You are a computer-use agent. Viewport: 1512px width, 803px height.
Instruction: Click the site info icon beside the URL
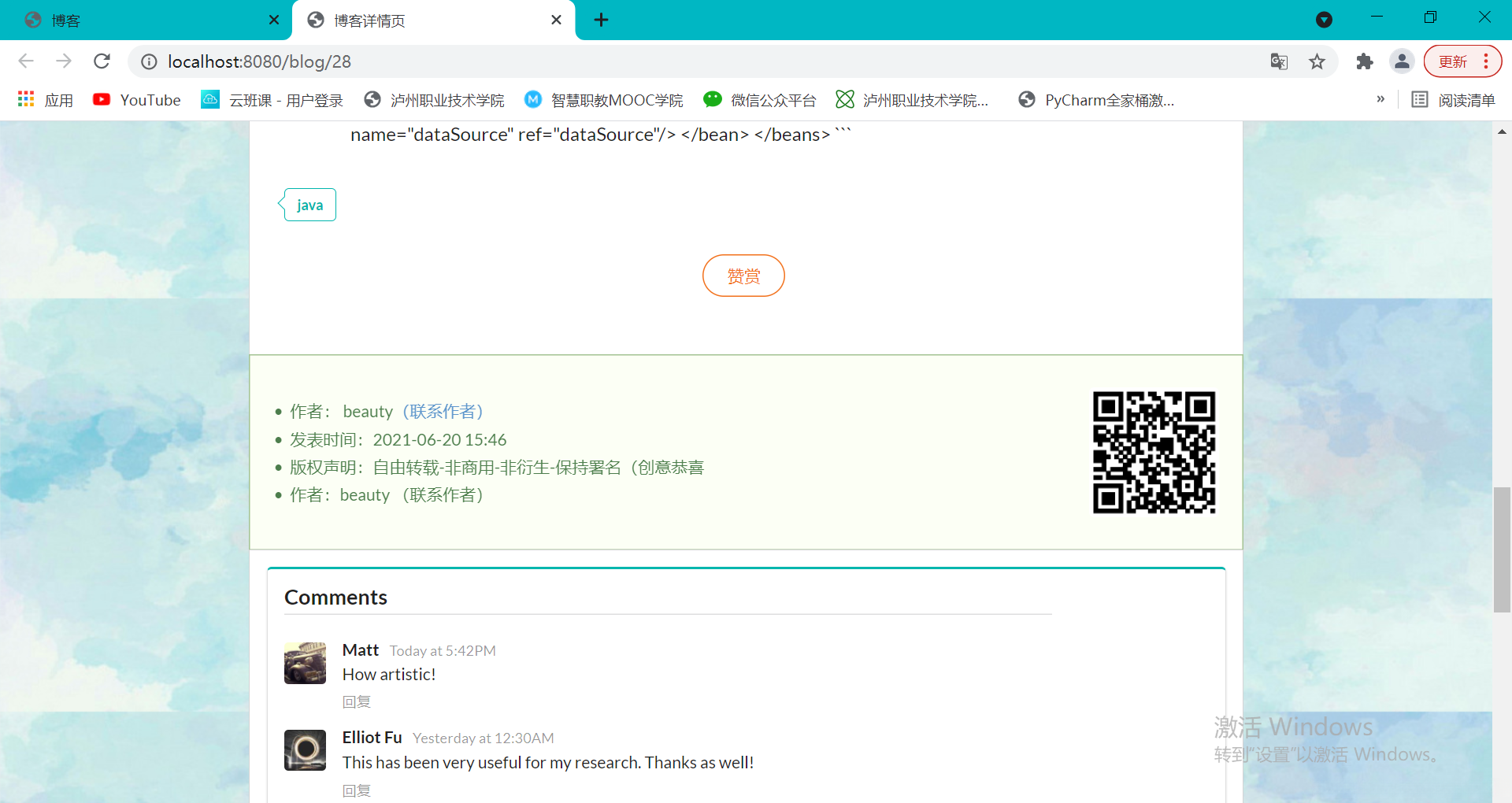[148, 61]
